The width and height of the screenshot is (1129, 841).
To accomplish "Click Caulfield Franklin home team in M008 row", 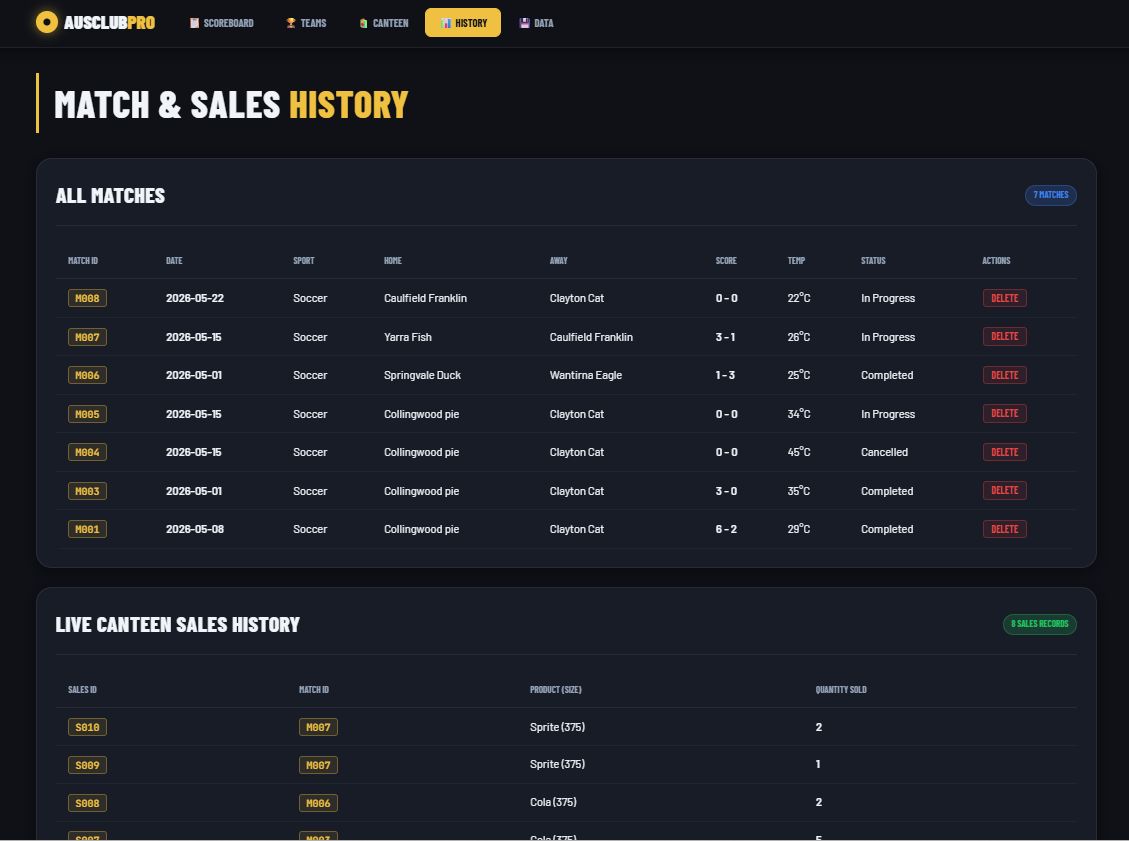I will tap(426, 298).
